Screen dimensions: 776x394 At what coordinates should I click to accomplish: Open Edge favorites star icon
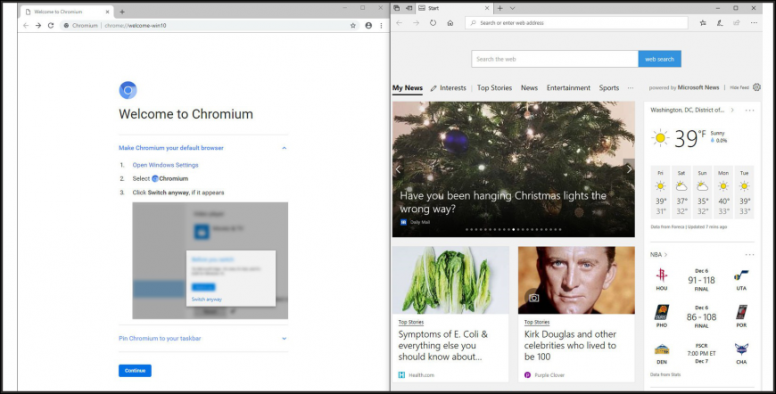tap(703, 23)
